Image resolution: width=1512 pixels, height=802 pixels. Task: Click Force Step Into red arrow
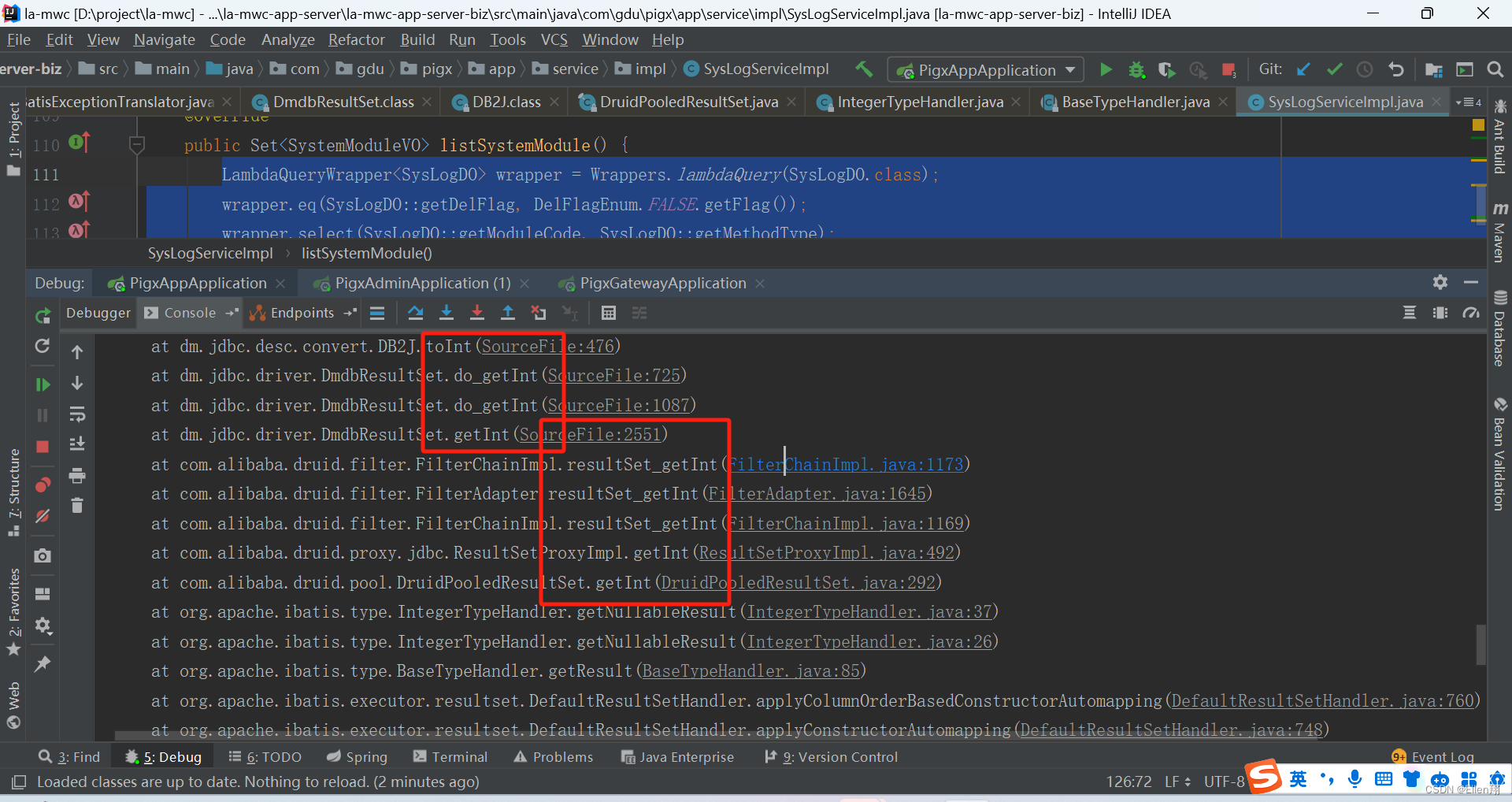(x=477, y=313)
